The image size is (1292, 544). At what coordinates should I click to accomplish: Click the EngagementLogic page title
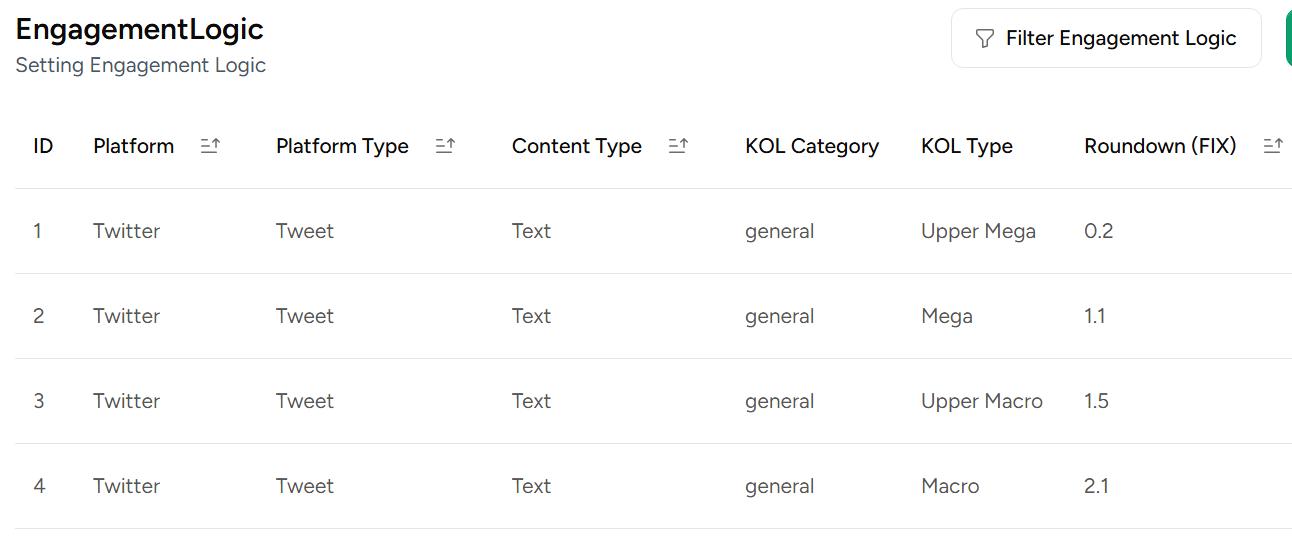(x=140, y=30)
